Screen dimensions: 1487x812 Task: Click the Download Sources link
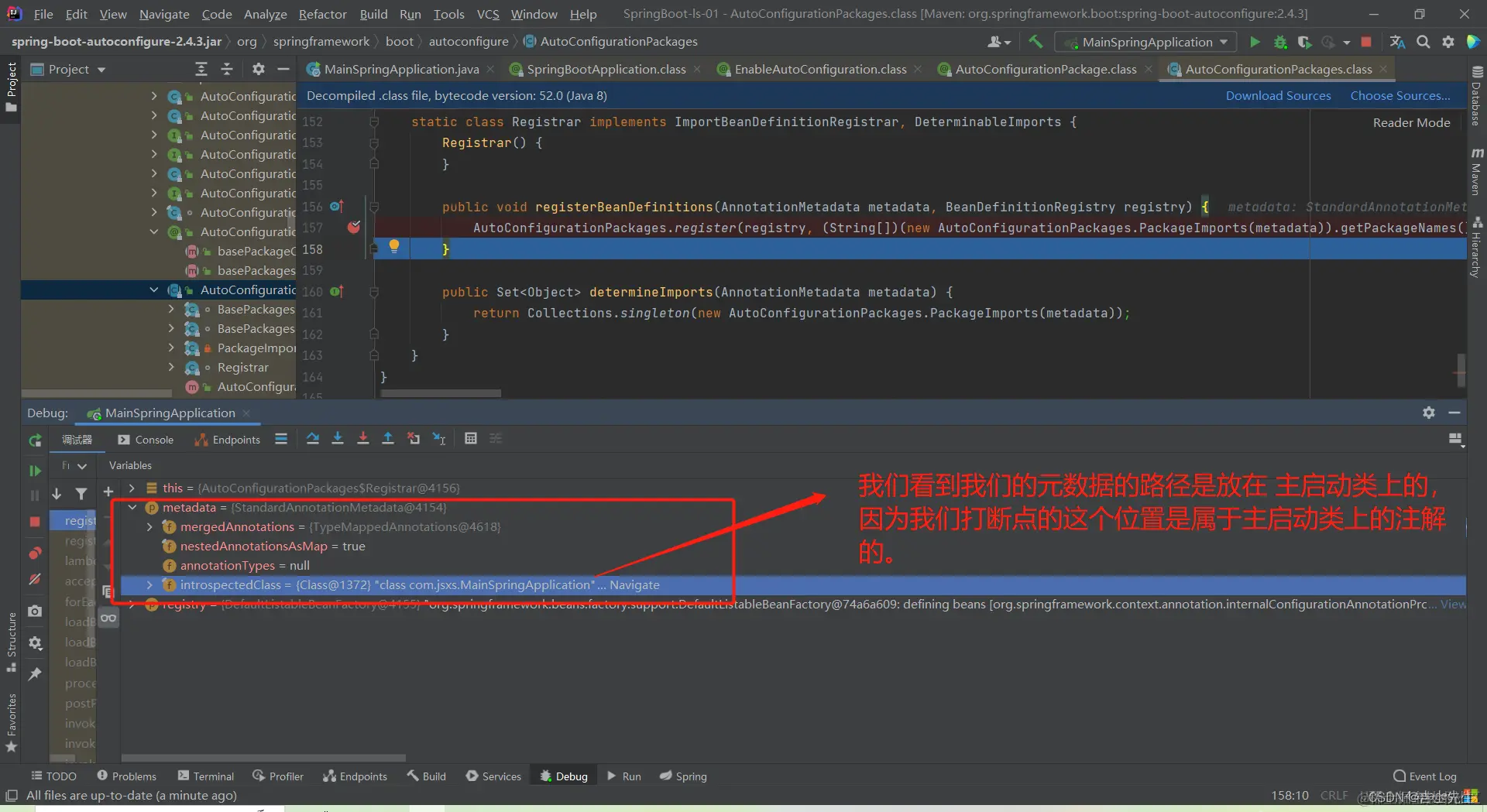tap(1278, 96)
